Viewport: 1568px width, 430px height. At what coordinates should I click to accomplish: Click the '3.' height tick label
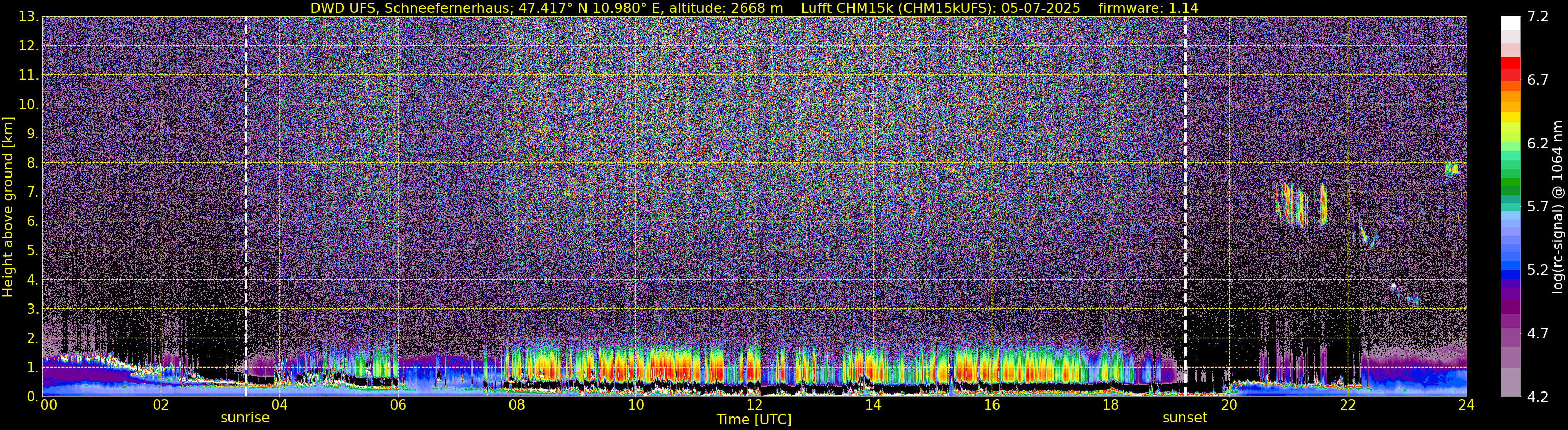[32, 309]
